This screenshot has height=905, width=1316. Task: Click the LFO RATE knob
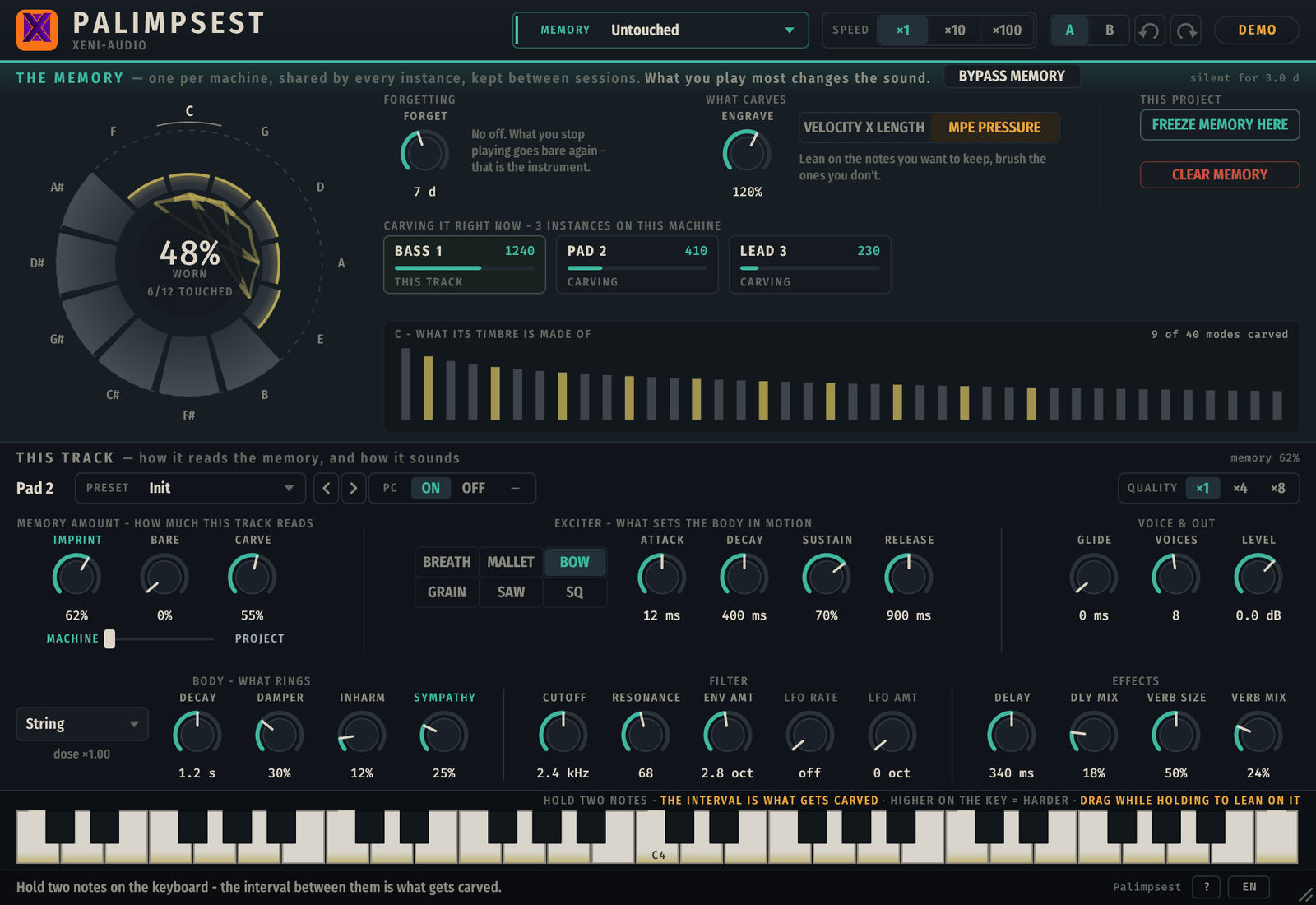pyautogui.click(x=810, y=733)
